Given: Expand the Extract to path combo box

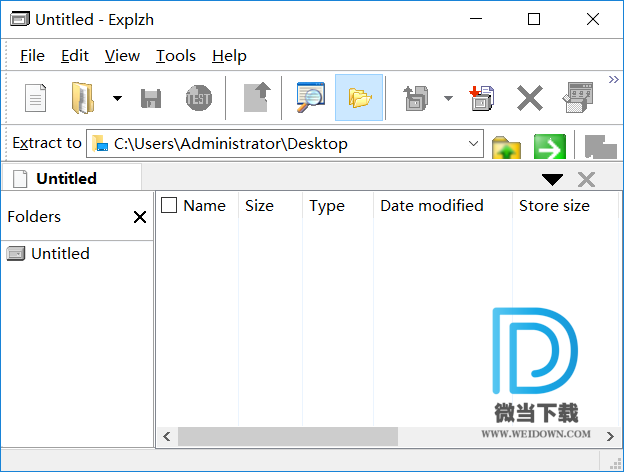Looking at the screenshot, I should [473, 144].
